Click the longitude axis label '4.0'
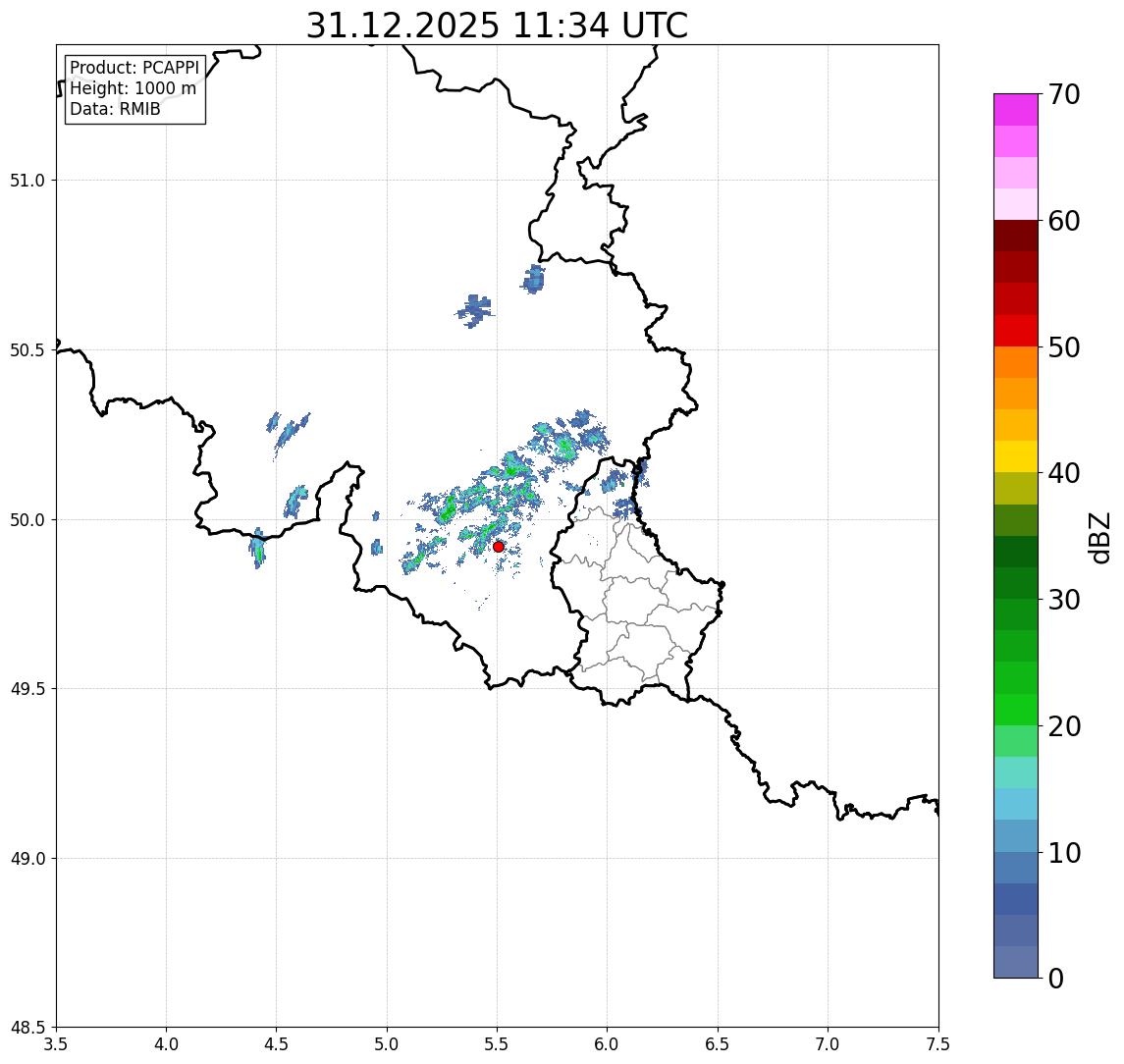 click(166, 1044)
